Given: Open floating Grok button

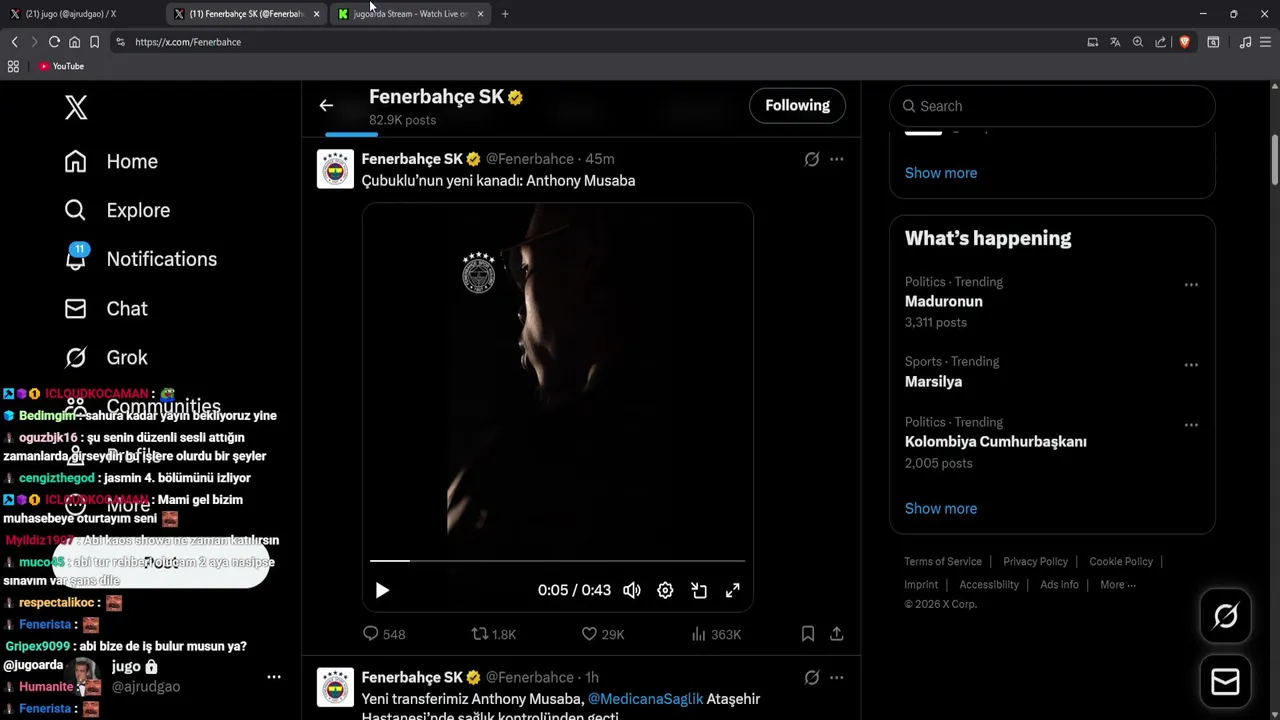Looking at the screenshot, I should (1225, 616).
